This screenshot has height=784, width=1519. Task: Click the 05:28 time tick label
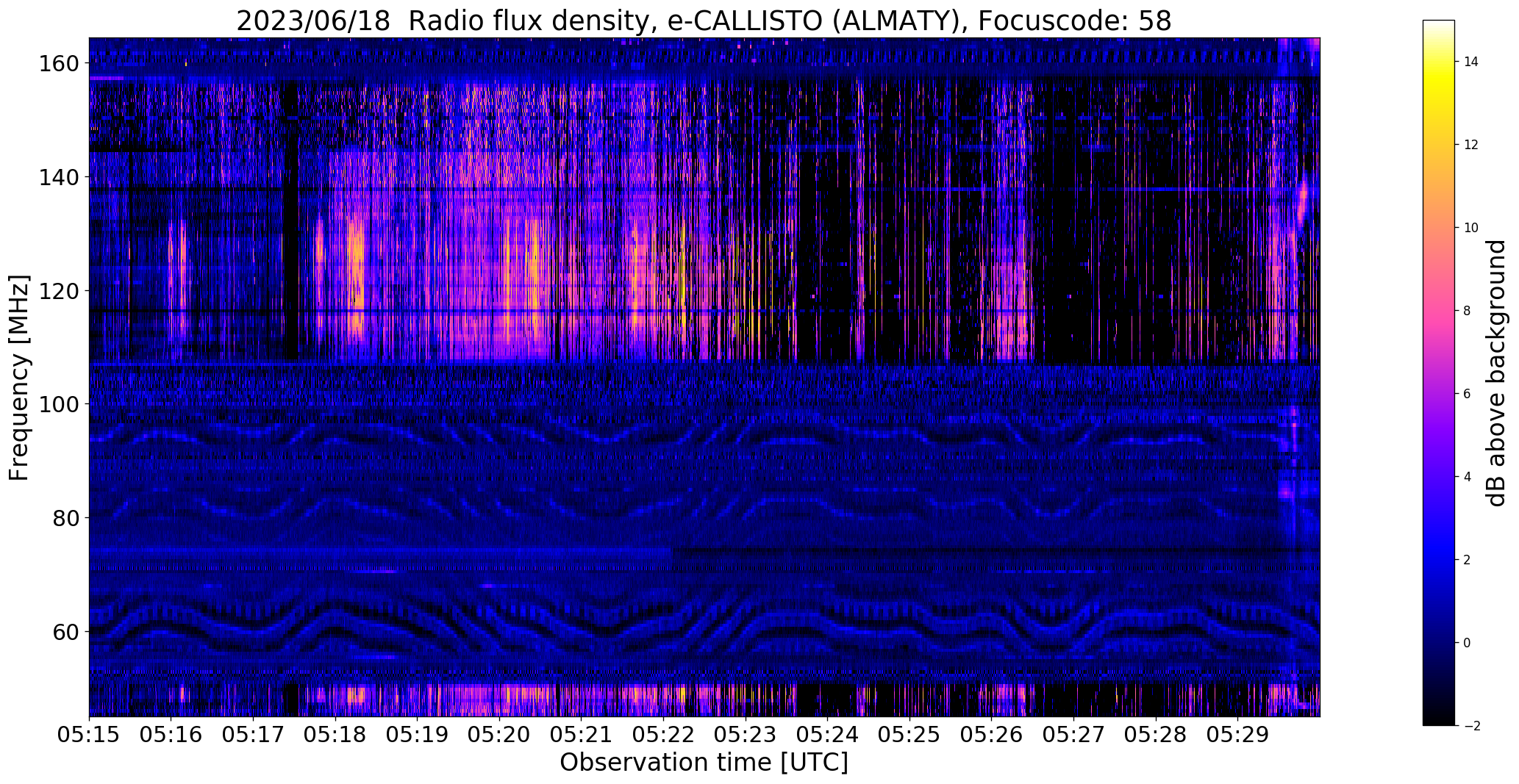click(x=1155, y=735)
